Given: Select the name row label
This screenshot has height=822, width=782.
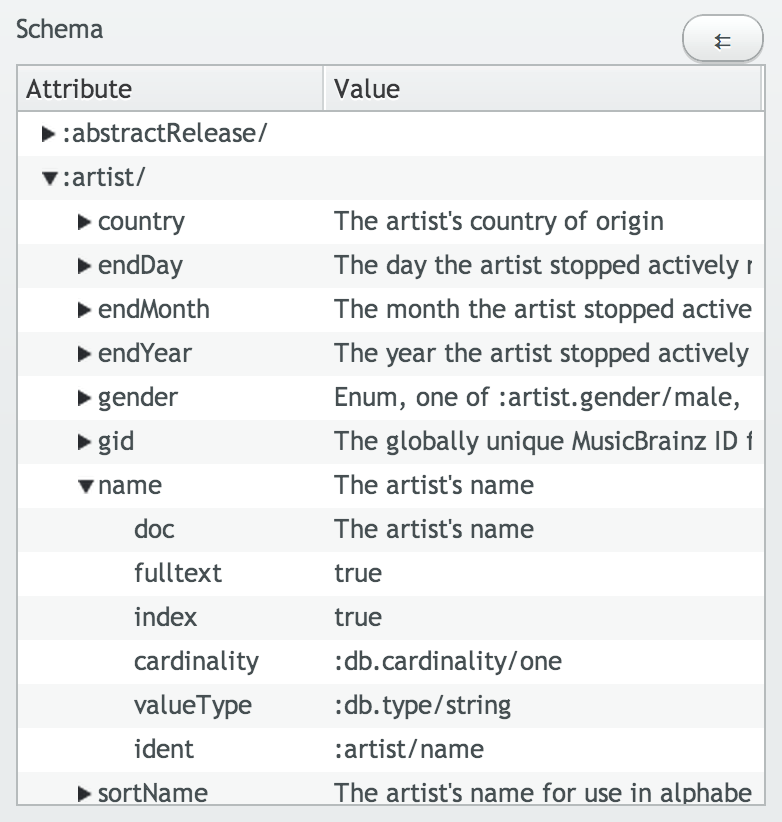Looking at the screenshot, I should [129, 486].
